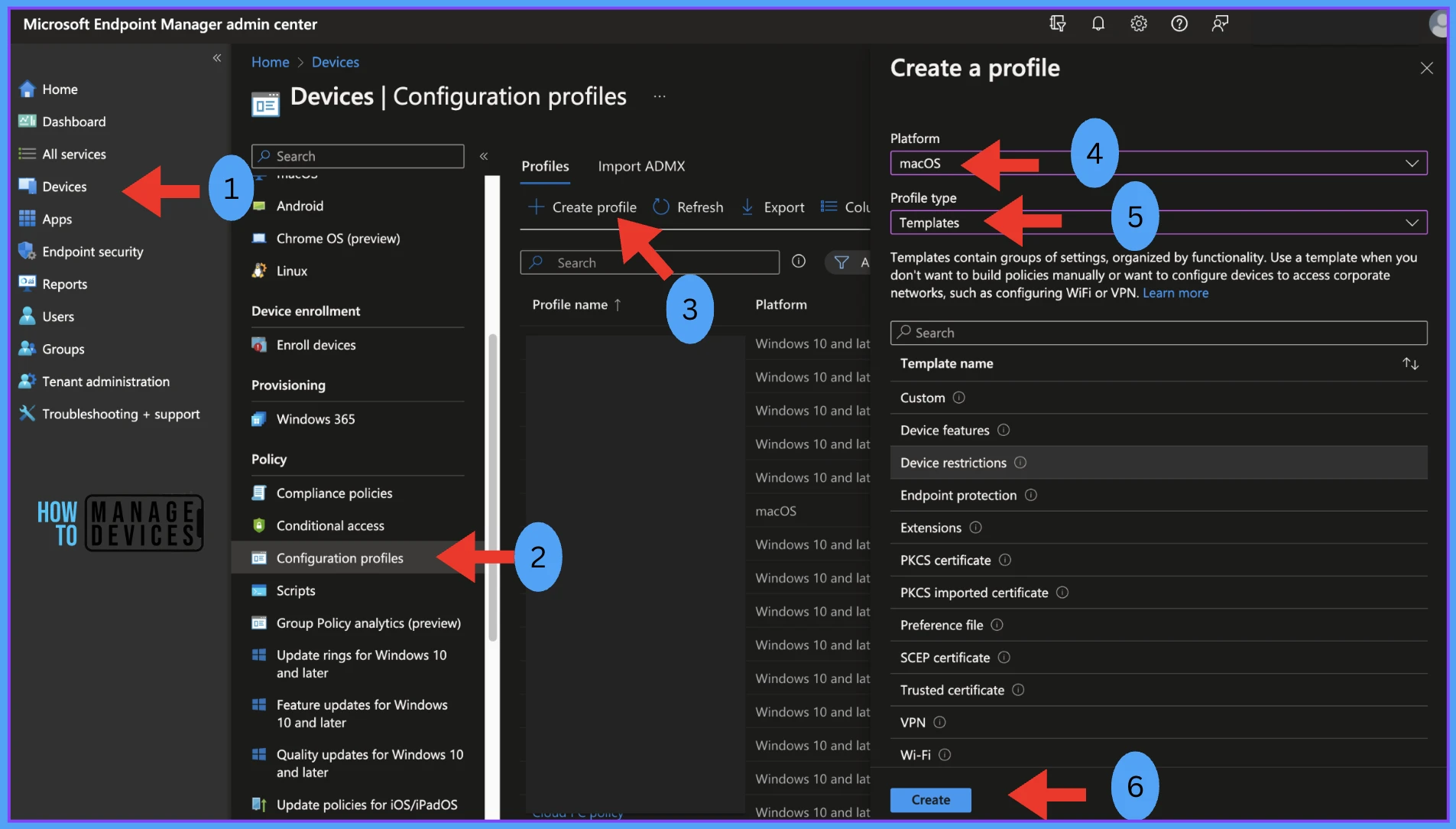
Task: Click info icon next to Wi-Fi
Action: [945, 755]
